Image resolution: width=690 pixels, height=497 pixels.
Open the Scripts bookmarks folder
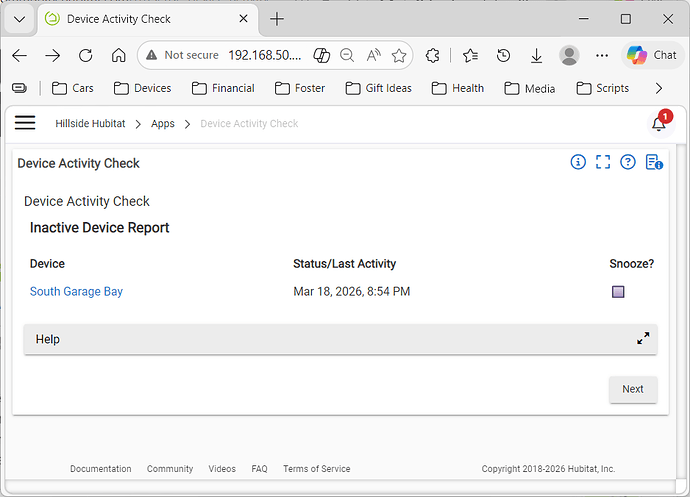click(602, 88)
